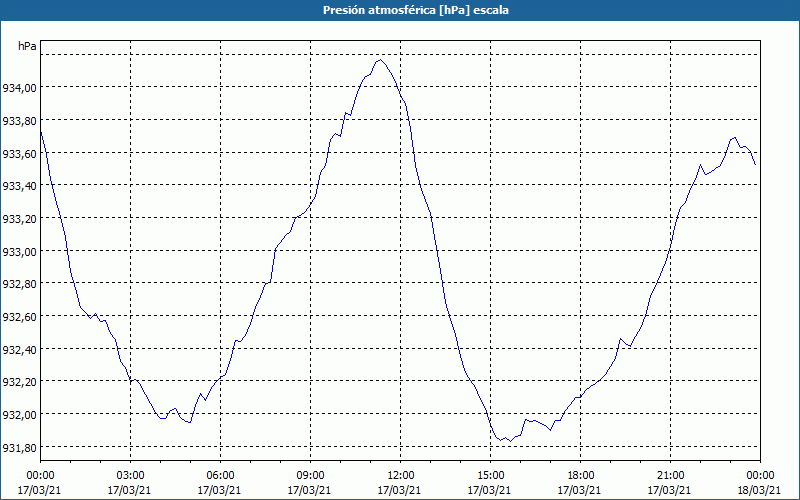Click the pressure curve peak near 11:20
Screen dimensions: 800x500
380,60
